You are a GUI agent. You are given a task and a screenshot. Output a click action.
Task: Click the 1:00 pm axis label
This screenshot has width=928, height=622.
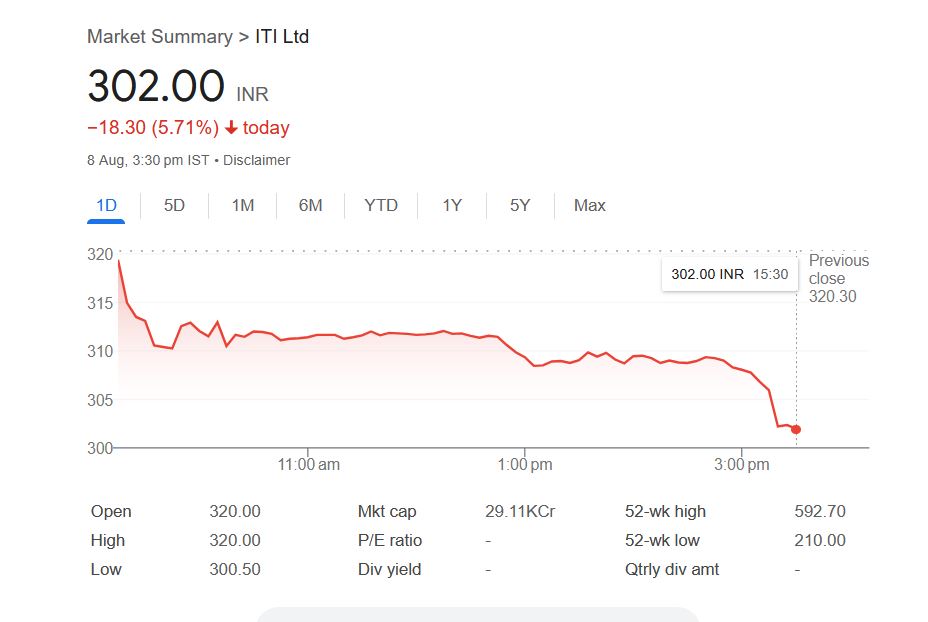point(525,465)
